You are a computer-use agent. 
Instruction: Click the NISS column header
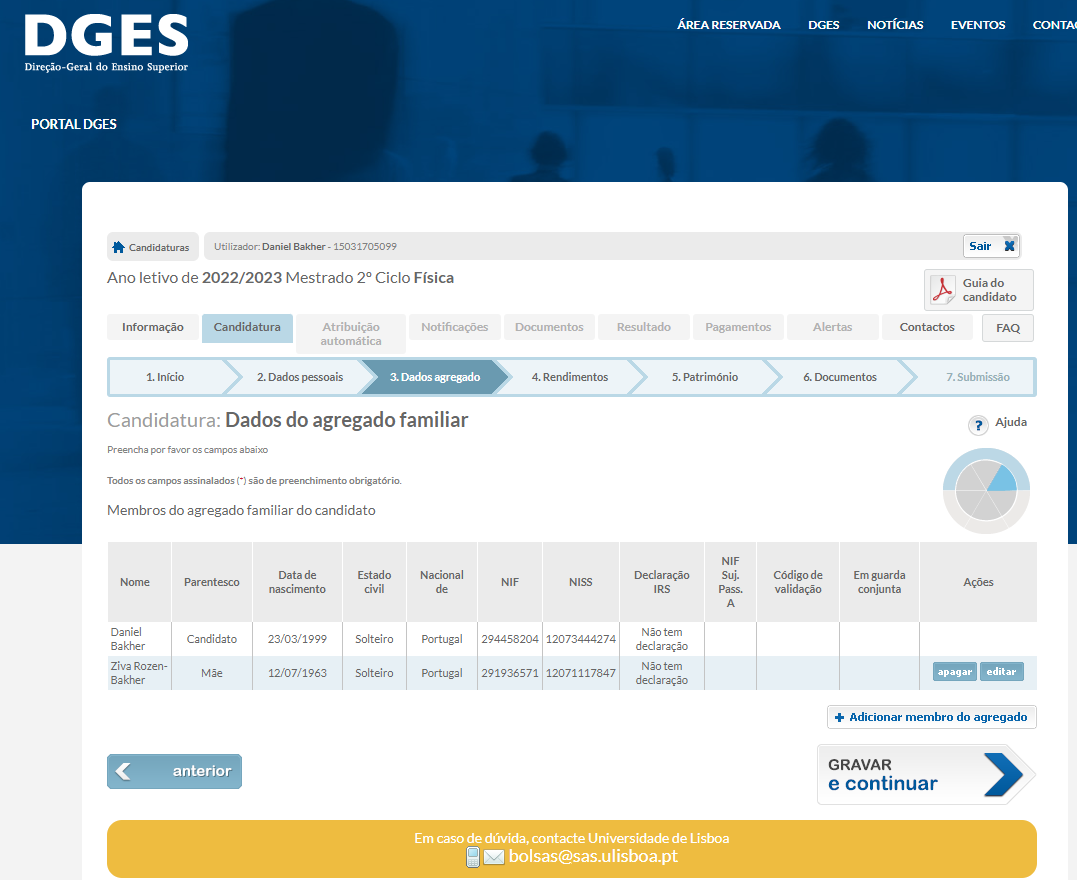pyautogui.click(x=580, y=582)
